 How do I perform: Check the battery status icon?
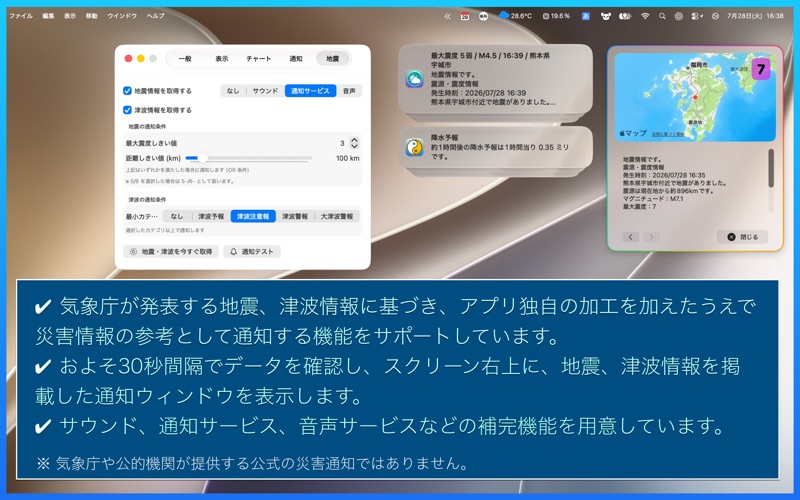(x=625, y=16)
